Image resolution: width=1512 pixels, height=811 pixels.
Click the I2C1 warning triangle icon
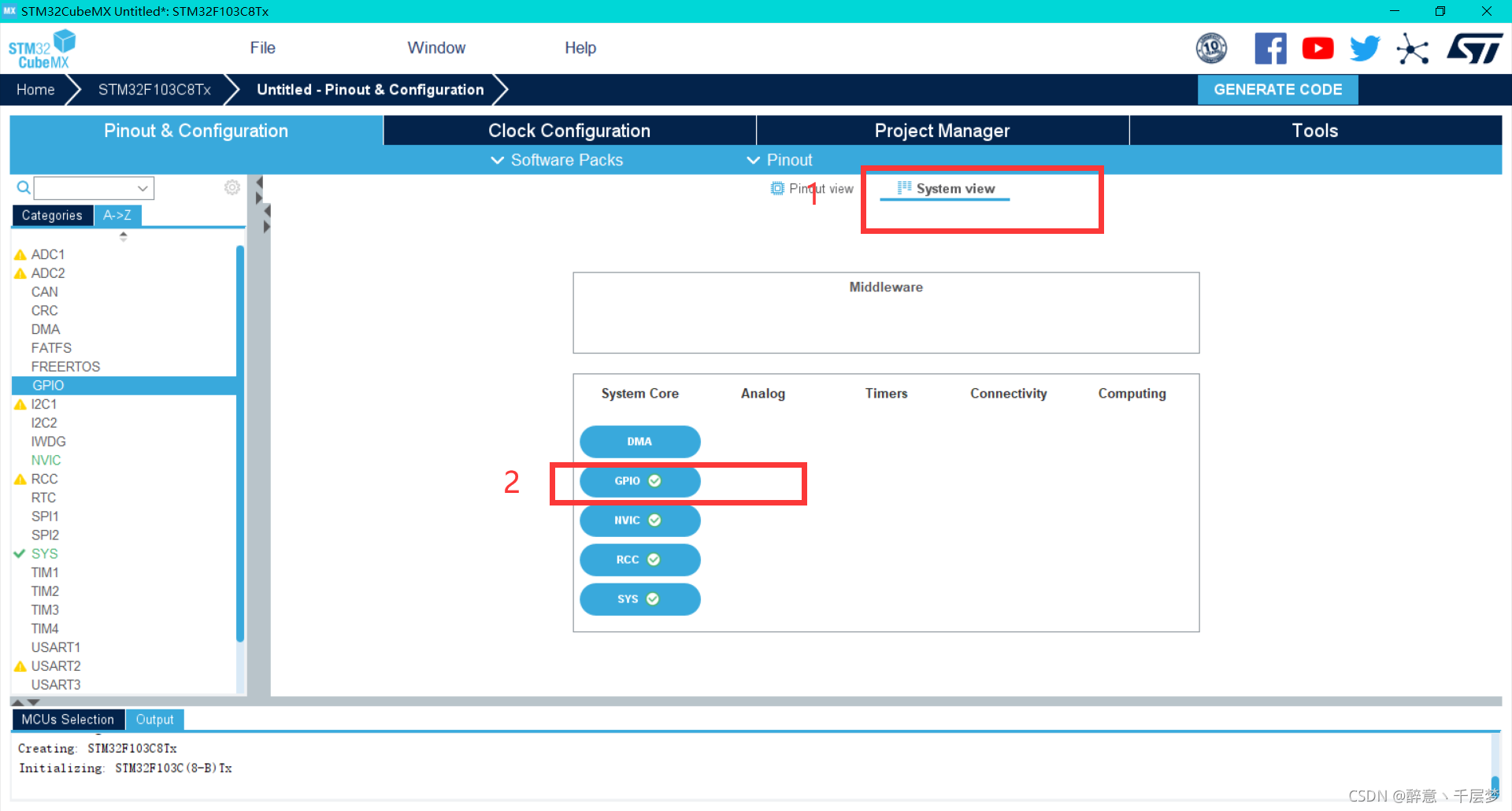(x=20, y=405)
